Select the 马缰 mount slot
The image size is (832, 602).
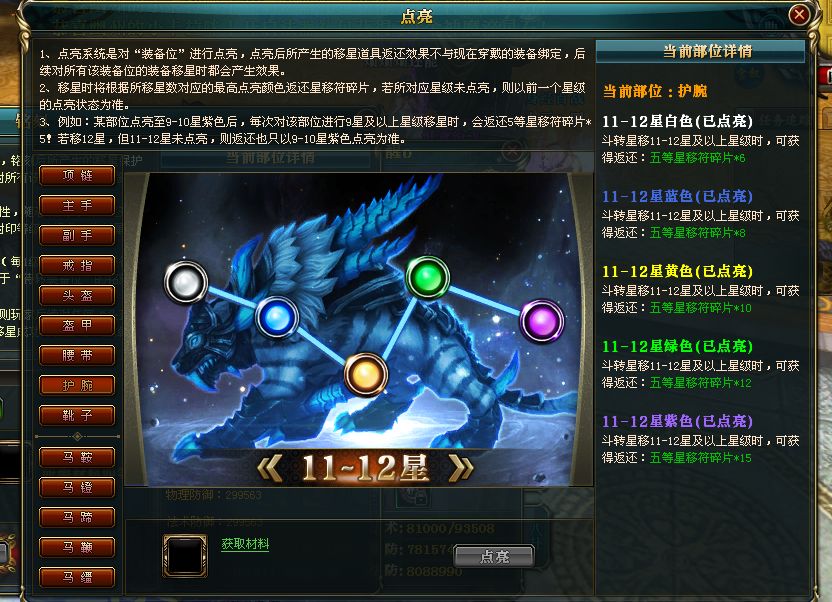click(77, 577)
